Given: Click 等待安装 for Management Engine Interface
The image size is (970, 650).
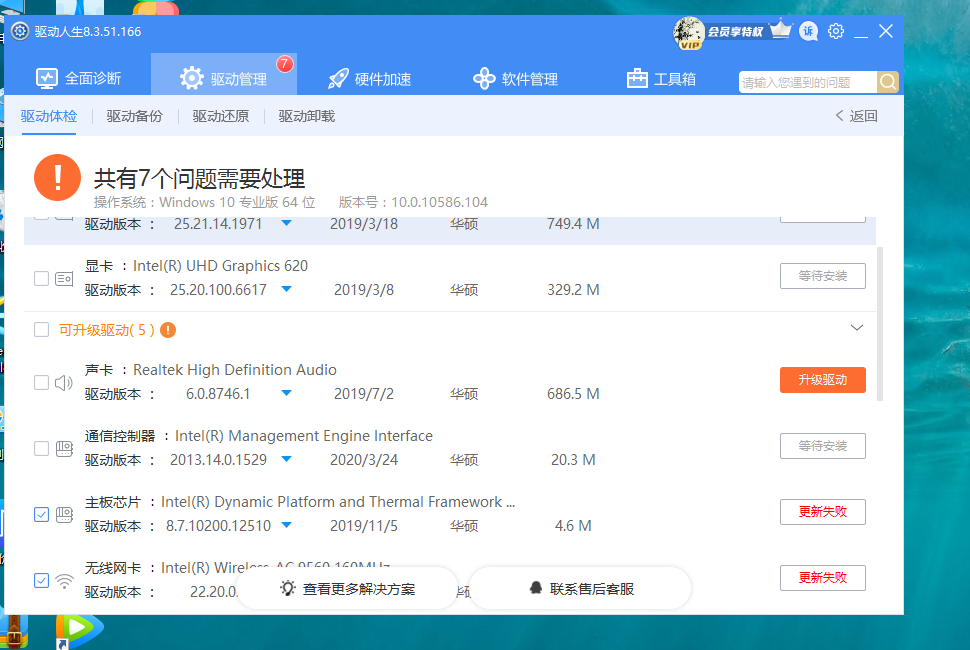Looking at the screenshot, I should click(823, 446).
